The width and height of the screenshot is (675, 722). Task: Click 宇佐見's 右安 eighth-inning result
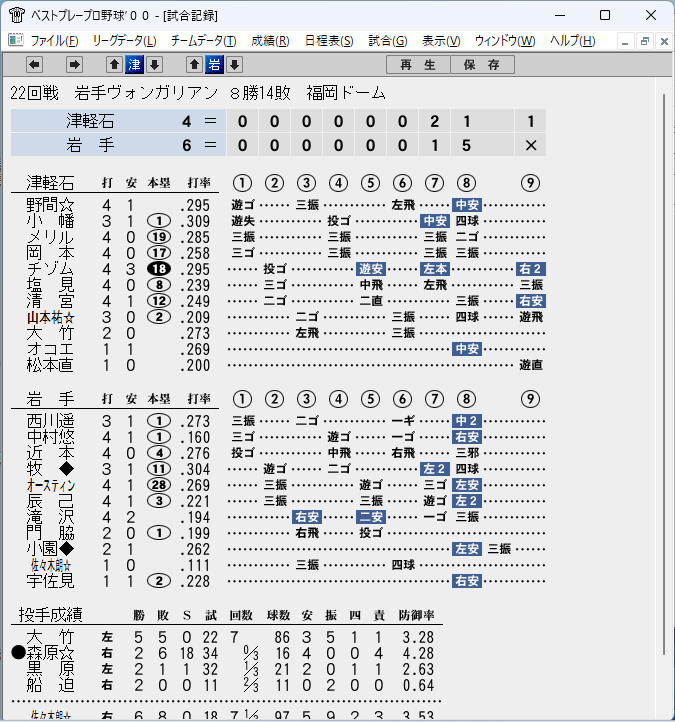pyautogui.click(x=467, y=581)
